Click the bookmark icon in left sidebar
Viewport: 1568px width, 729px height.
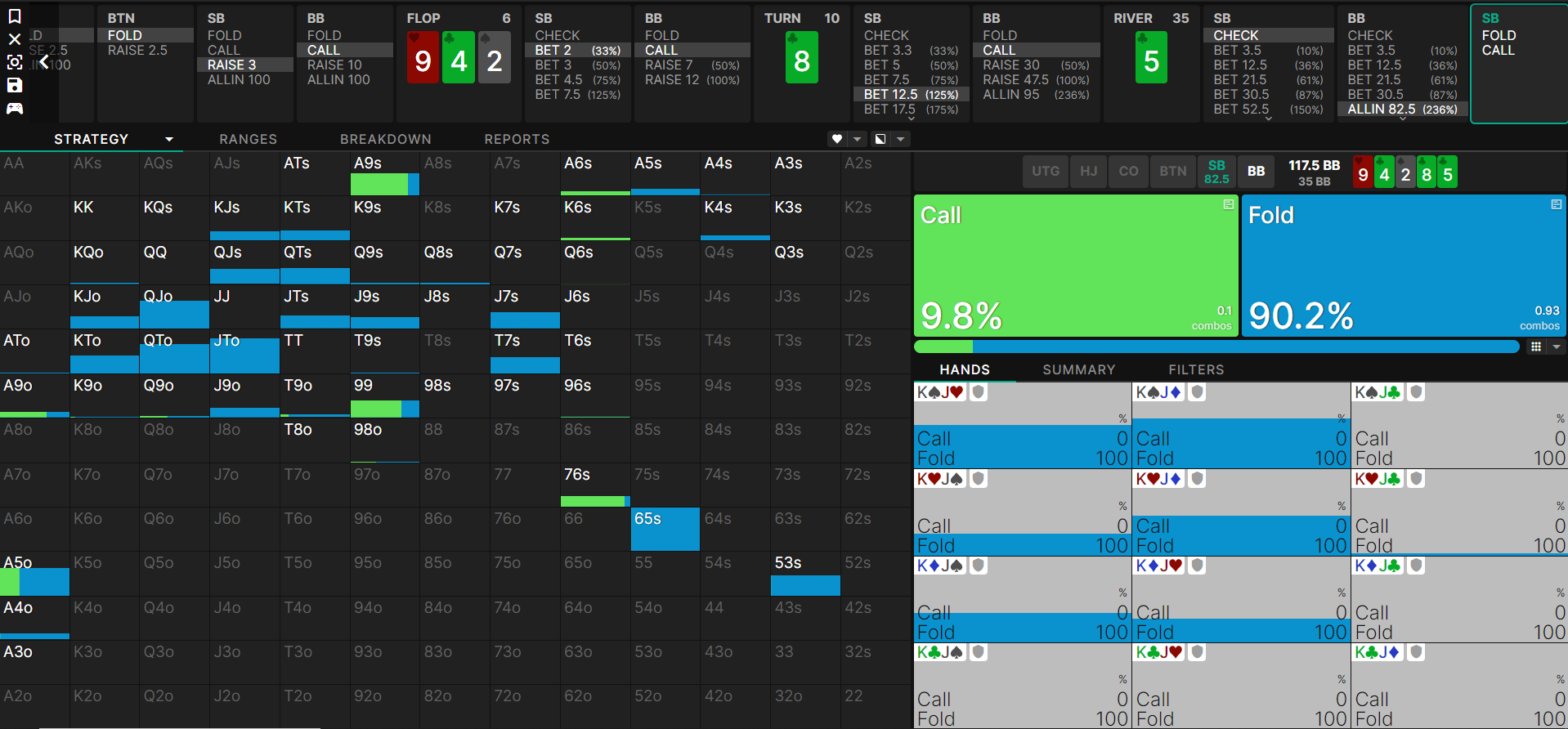click(15, 16)
